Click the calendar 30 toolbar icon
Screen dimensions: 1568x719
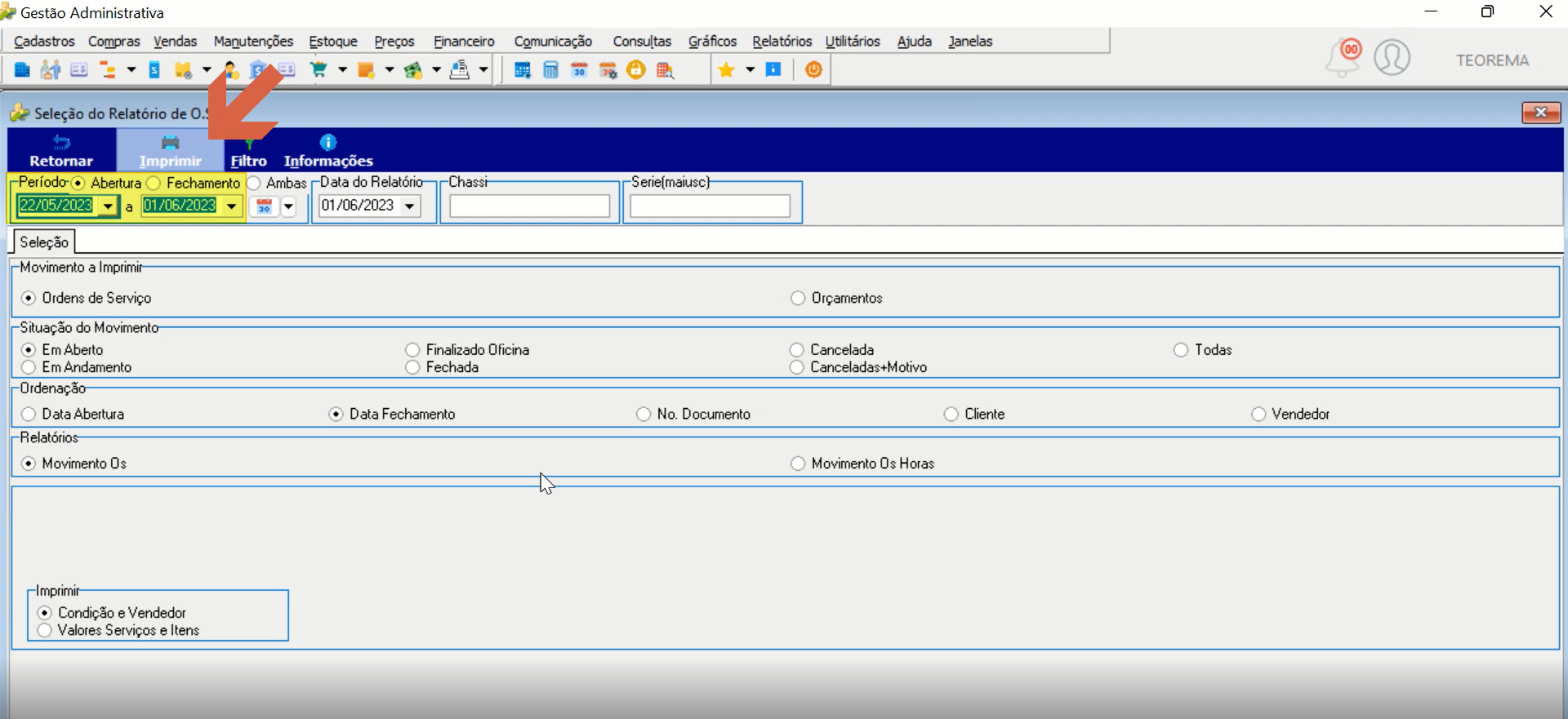point(579,70)
